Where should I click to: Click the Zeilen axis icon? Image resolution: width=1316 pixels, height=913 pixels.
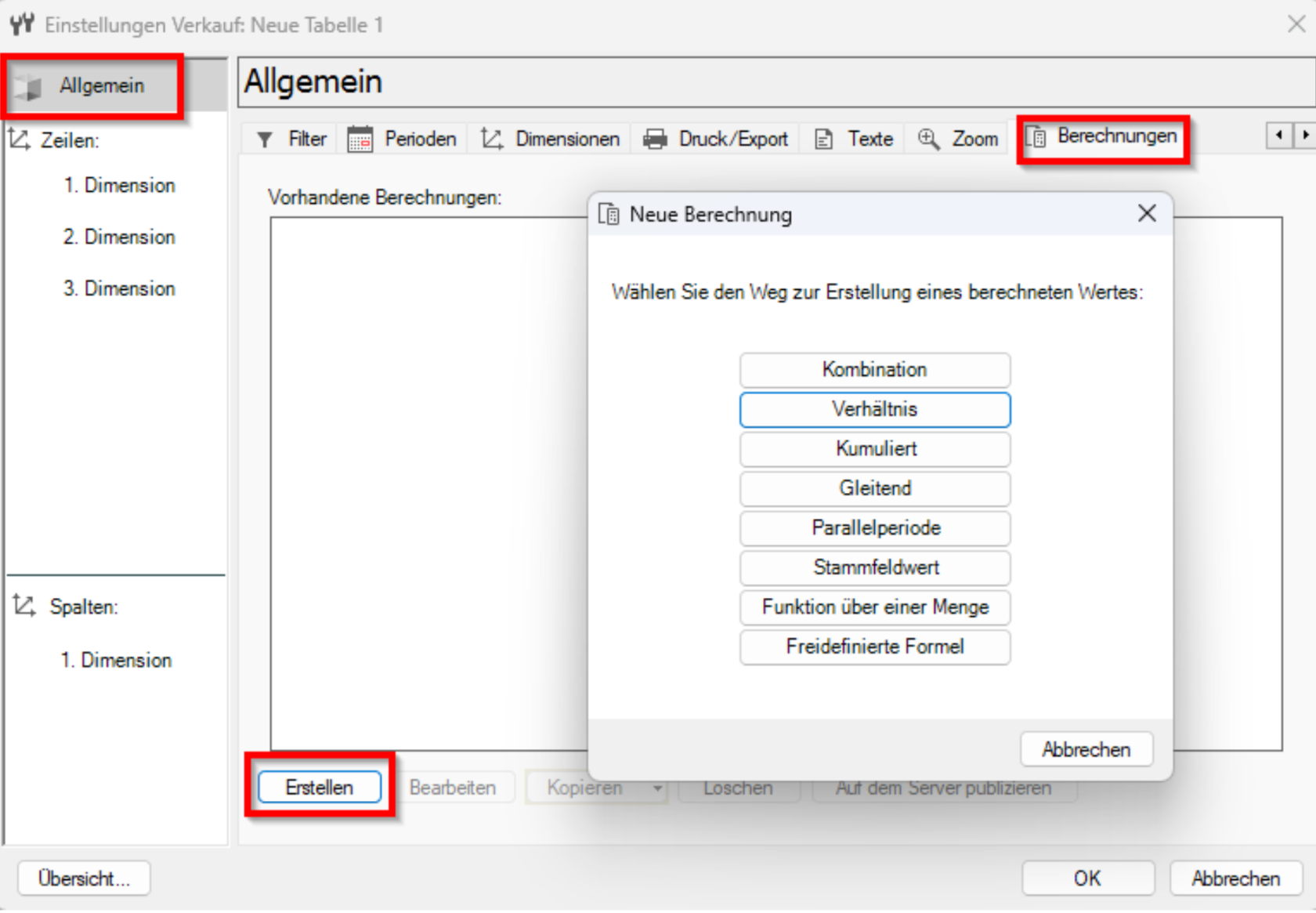[x=20, y=139]
